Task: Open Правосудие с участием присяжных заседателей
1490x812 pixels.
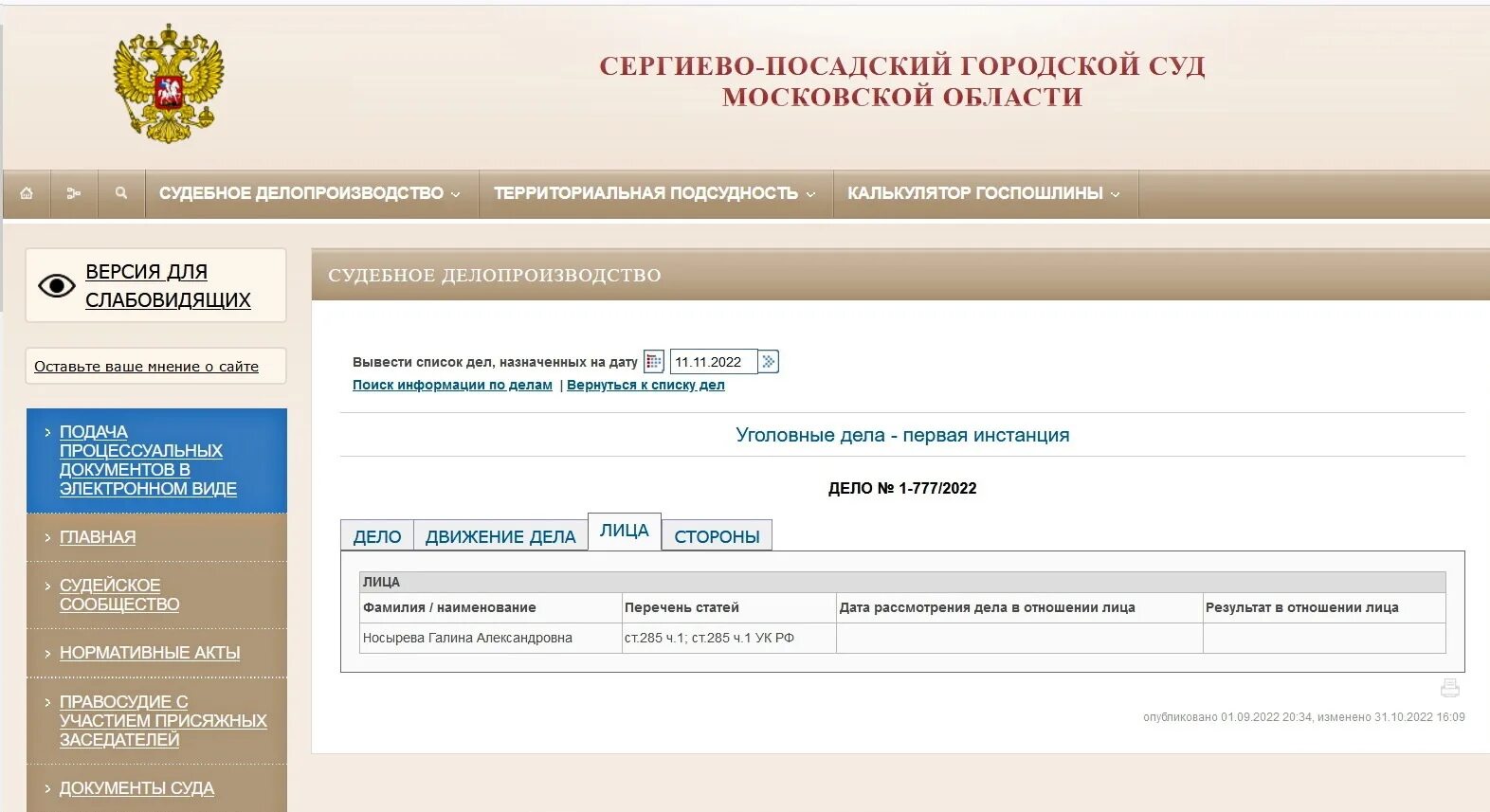Action: tap(163, 721)
